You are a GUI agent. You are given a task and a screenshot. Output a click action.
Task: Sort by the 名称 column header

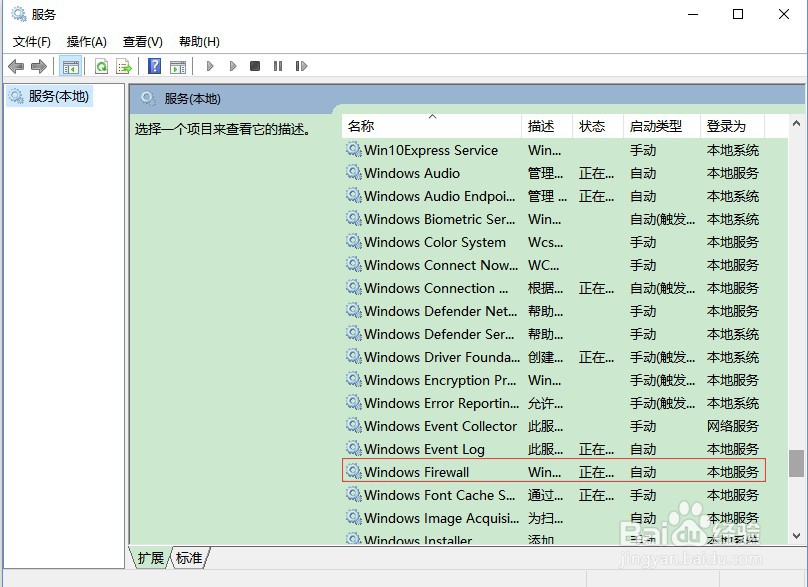pos(431,126)
